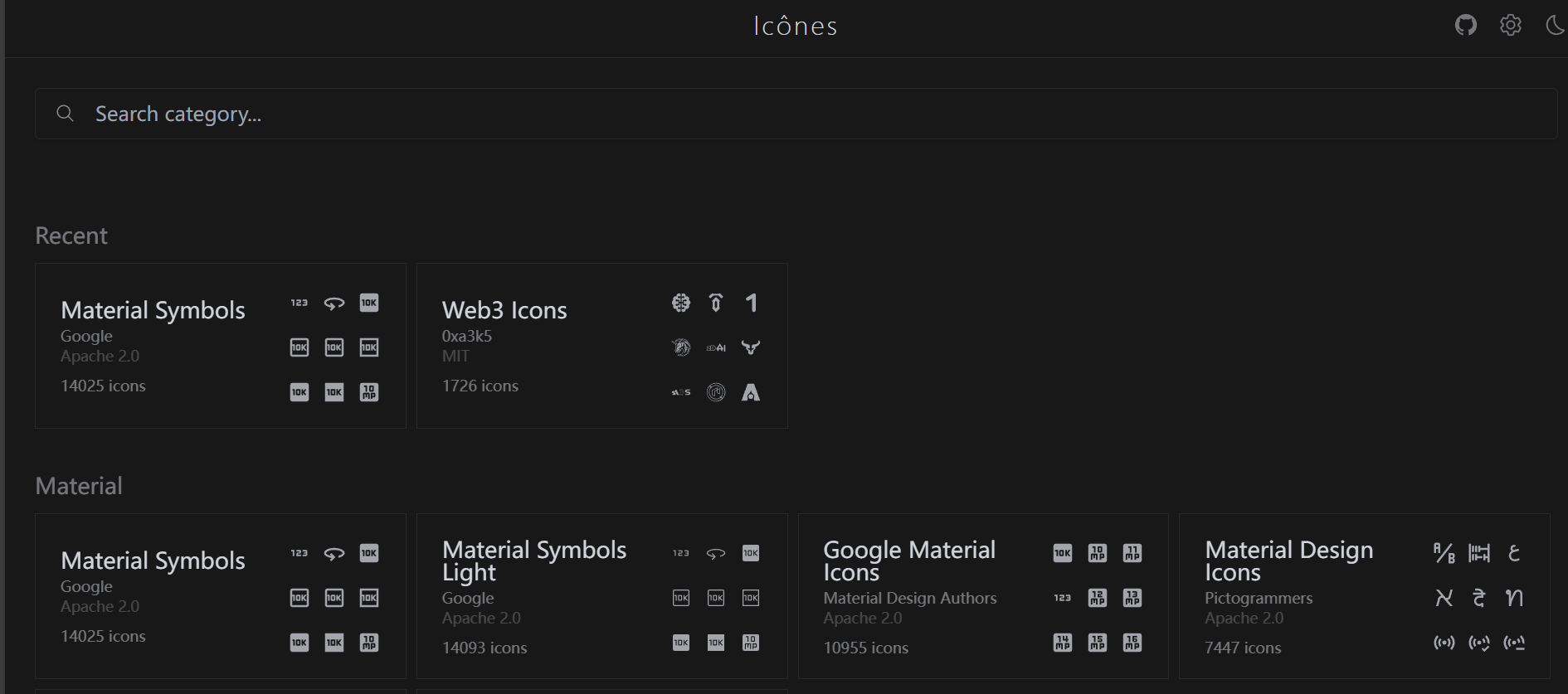Open Google Material Icons collection
Viewport: 1568px width, 694px height.
tap(983, 596)
